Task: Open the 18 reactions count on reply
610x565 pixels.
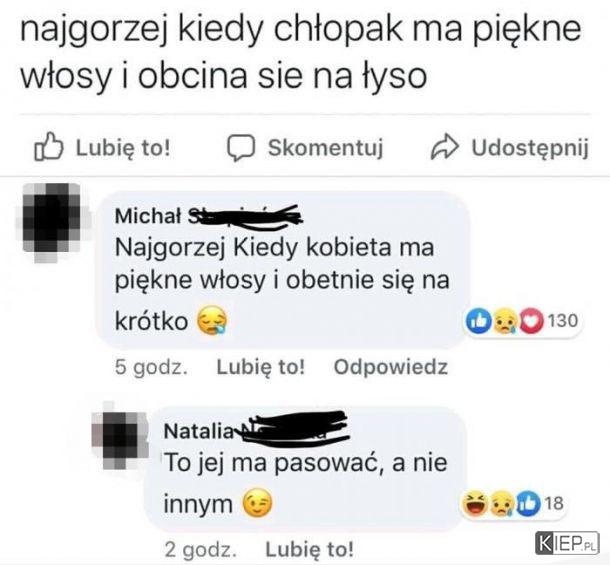Action: 554,504
